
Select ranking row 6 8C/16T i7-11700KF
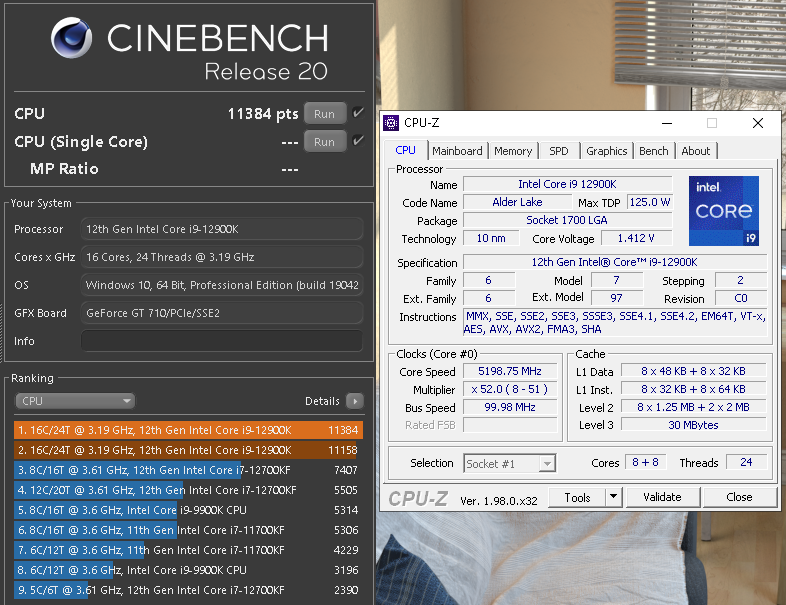[x=188, y=530]
